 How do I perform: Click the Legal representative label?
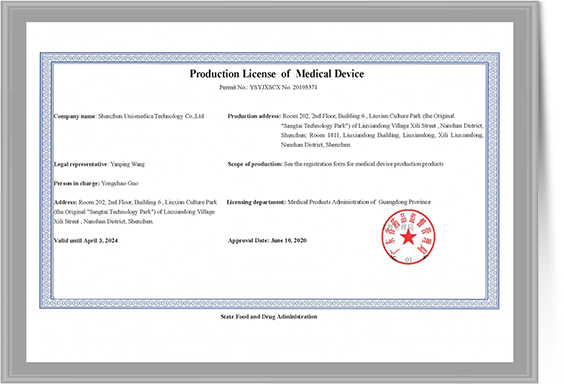(x=81, y=164)
